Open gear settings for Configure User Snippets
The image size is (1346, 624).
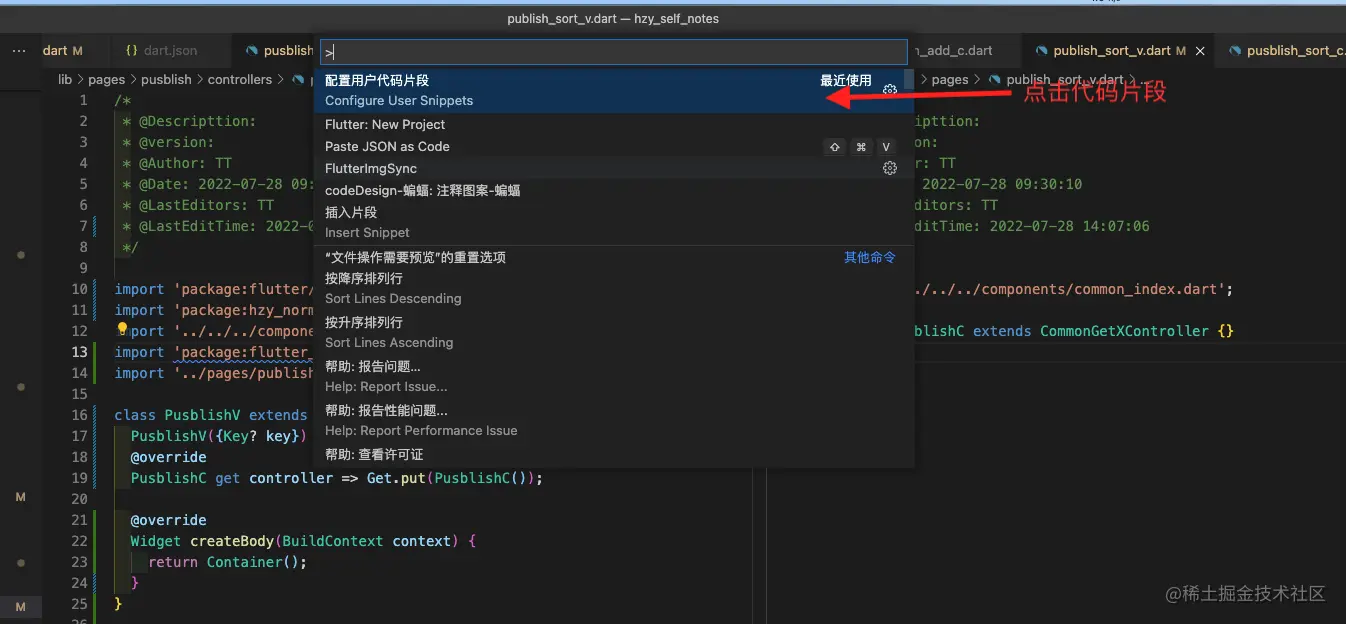click(889, 90)
